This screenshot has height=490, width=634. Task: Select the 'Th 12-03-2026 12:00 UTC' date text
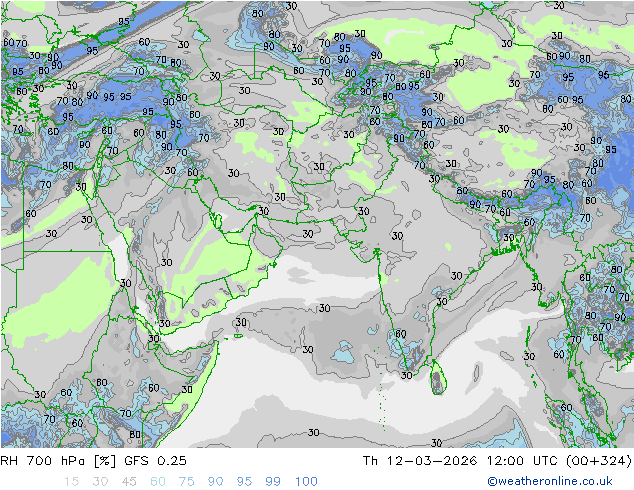click(x=462, y=460)
